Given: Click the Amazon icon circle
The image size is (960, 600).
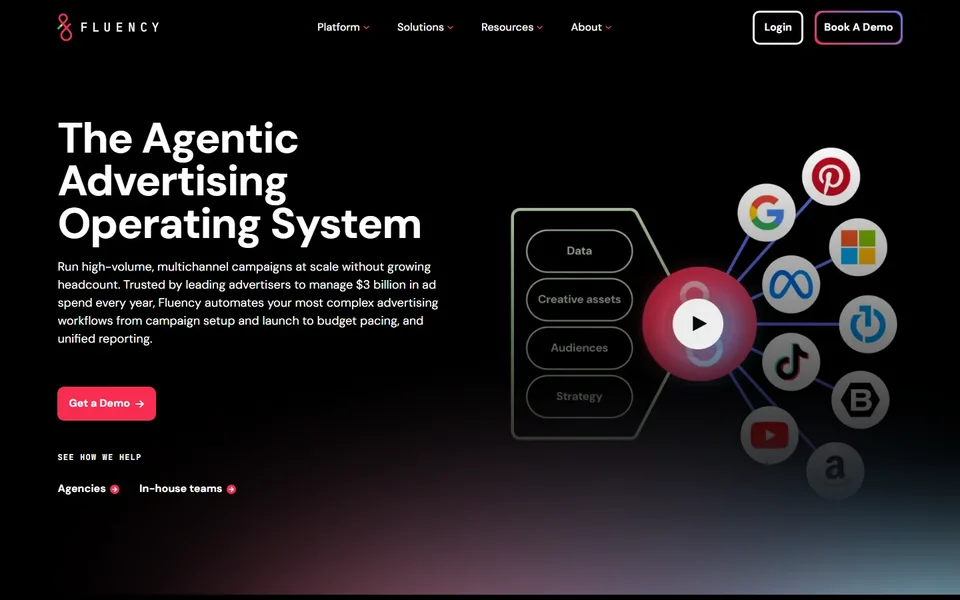Looking at the screenshot, I should click(835, 471).
